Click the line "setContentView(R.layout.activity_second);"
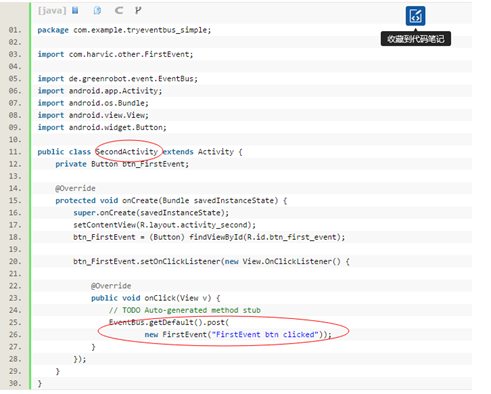Screen dimensions: 491x394 coord(165,225)
